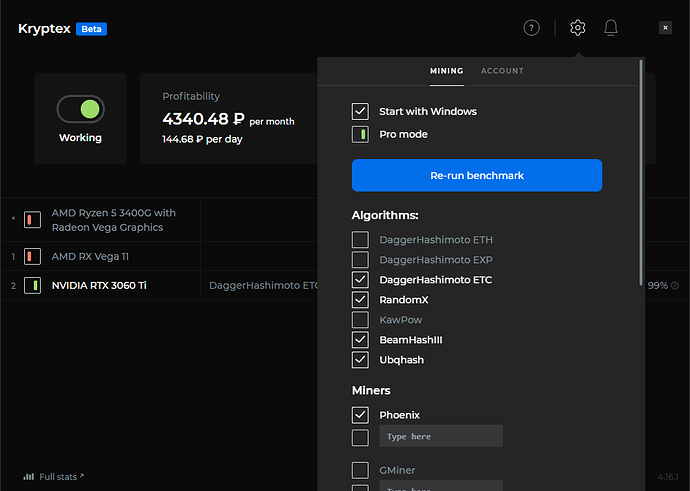Close the Kryptex window

665,28
